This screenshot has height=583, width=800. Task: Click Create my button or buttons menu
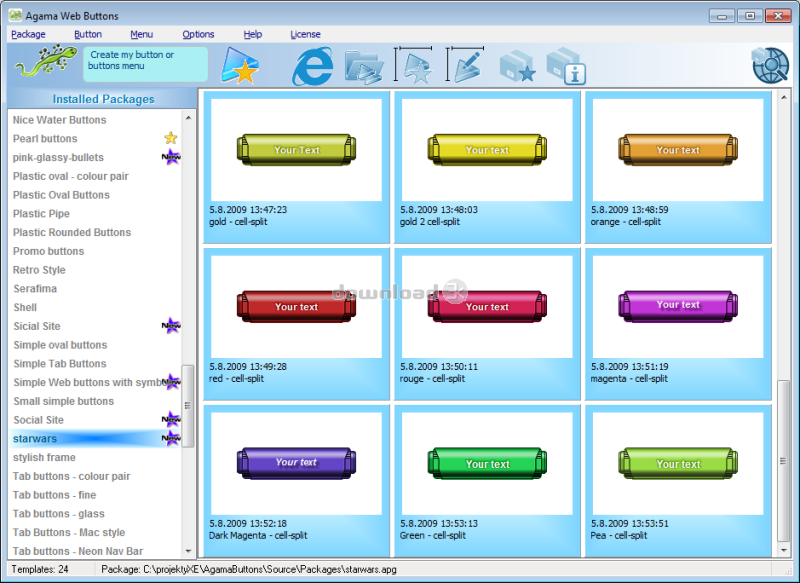pos(145,64)
